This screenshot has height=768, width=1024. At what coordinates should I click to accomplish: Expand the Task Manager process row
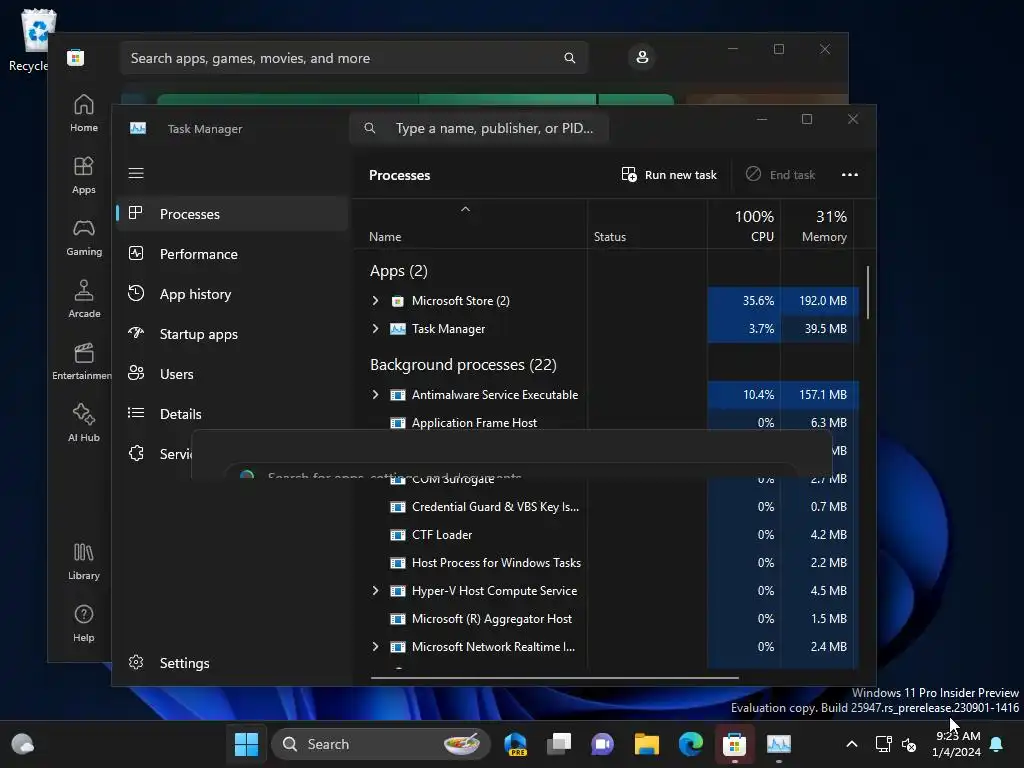[x=375, y=328]
